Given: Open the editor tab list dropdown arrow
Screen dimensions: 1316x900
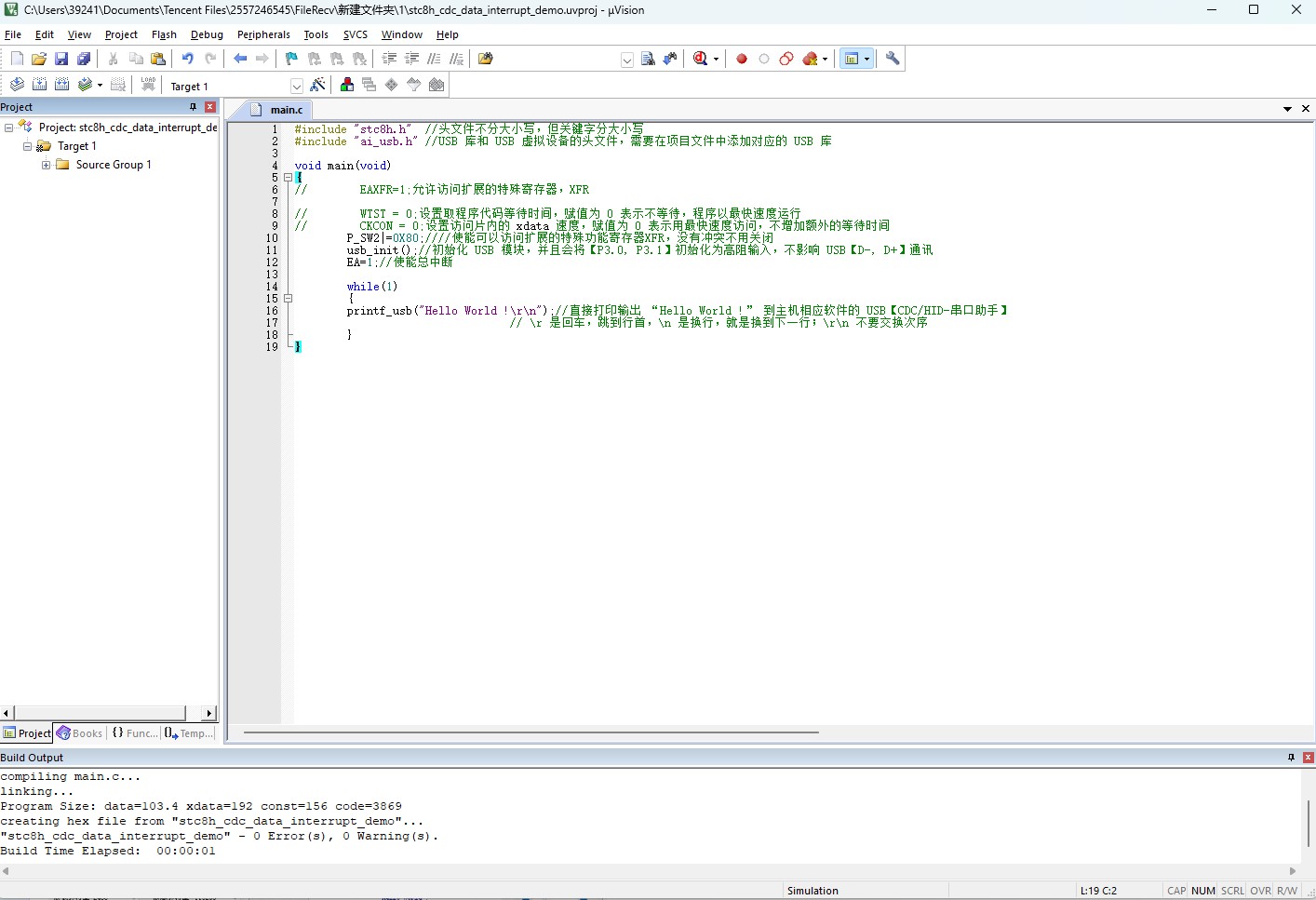Looking at the screenshot, I should tap(1288, 109).
